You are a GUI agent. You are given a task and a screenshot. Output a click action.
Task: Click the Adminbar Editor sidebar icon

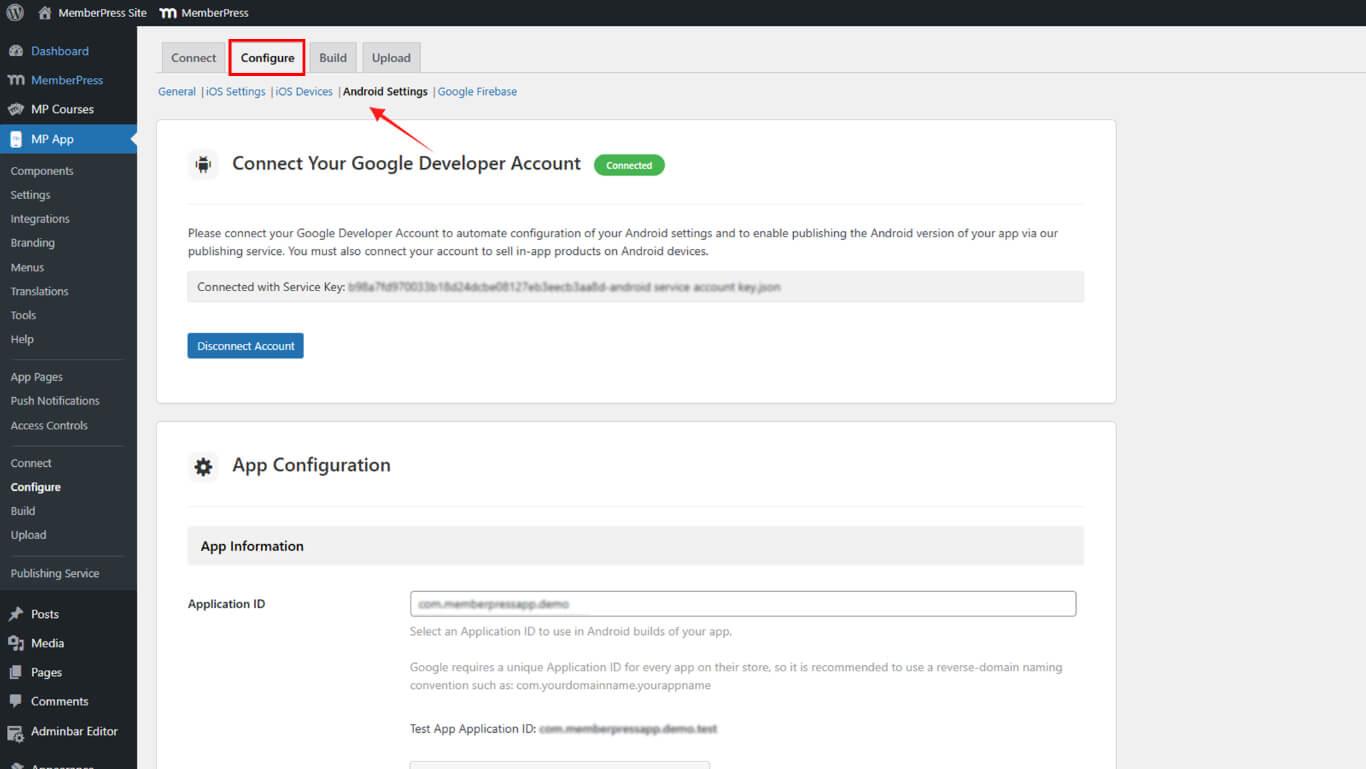coord(16,731)
